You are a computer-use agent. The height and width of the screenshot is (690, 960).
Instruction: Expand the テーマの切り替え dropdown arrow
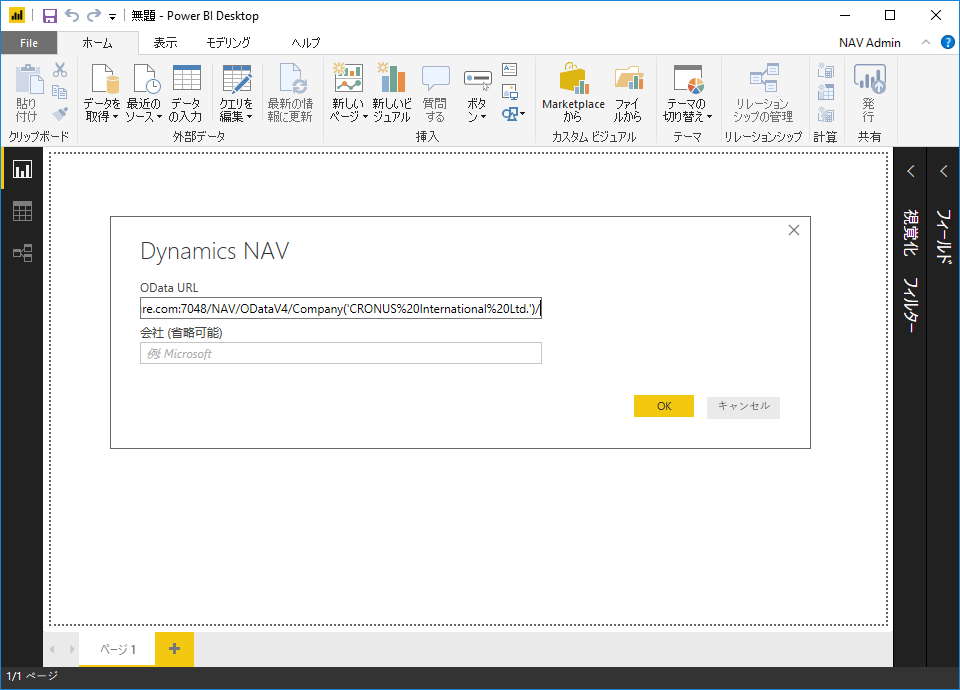click(x=710, y=116)
